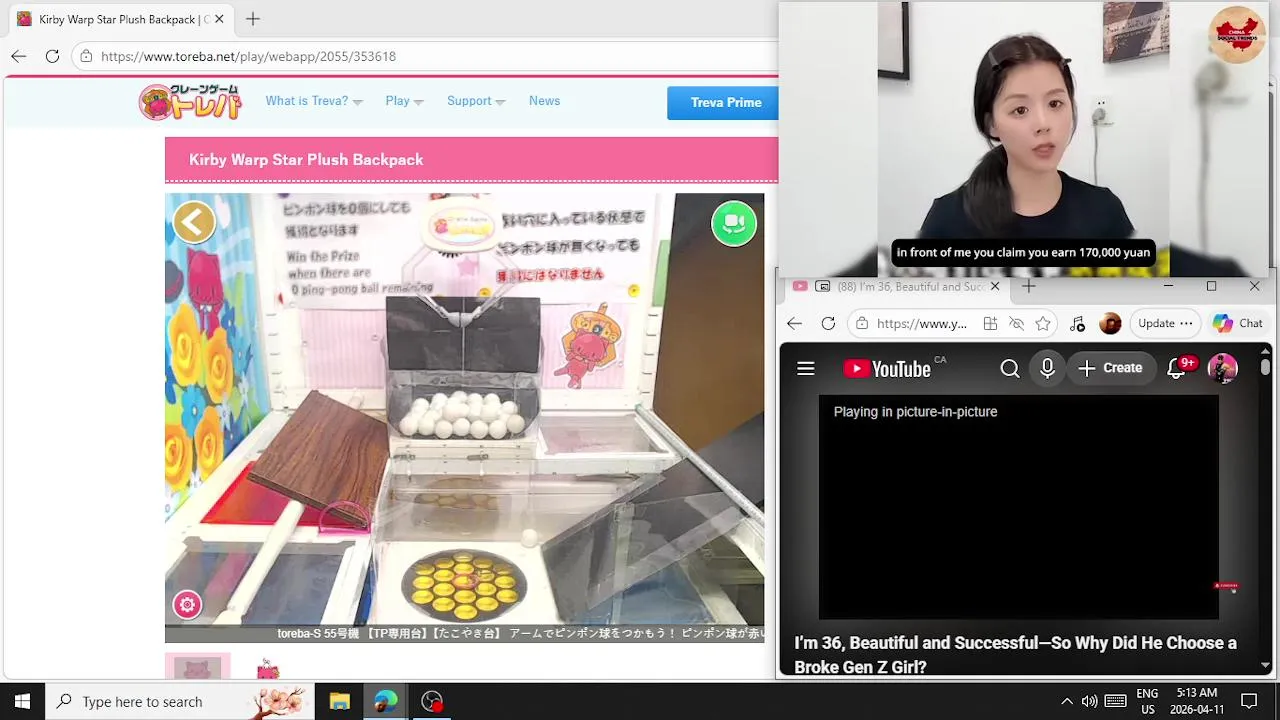This screenshot has height=720, width=1280.
Task: Click the Update button in Edge toolbar
Action: point(1165,323)
